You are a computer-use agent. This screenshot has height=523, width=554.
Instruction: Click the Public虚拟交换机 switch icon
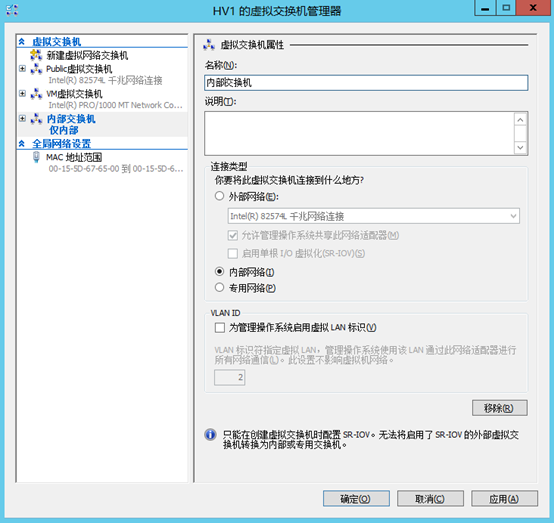[36, 69]
